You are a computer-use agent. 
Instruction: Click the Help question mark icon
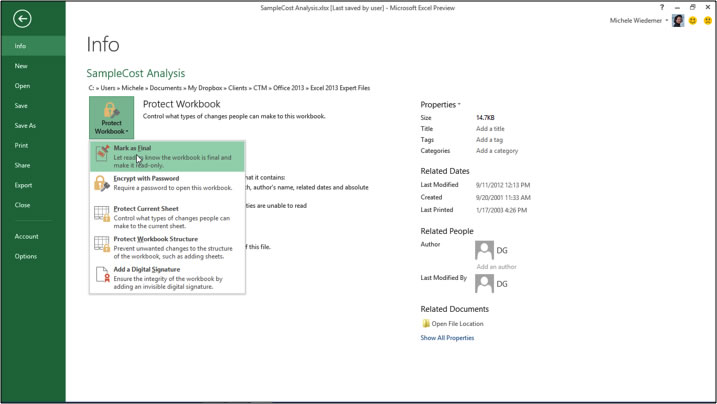661,7
